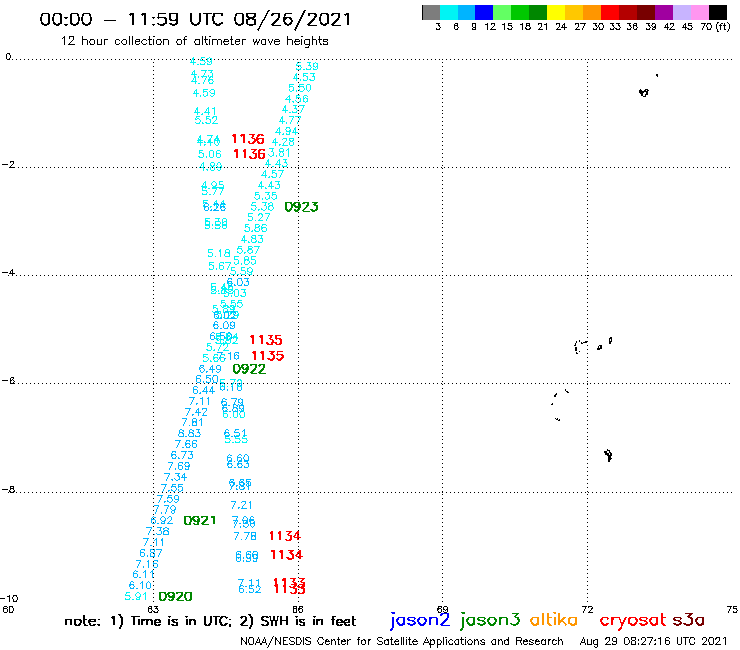This screenshot has height=650, width=740.
Task: Choose the yellow 24 ft legend swatch
Action: pos(556,12)
